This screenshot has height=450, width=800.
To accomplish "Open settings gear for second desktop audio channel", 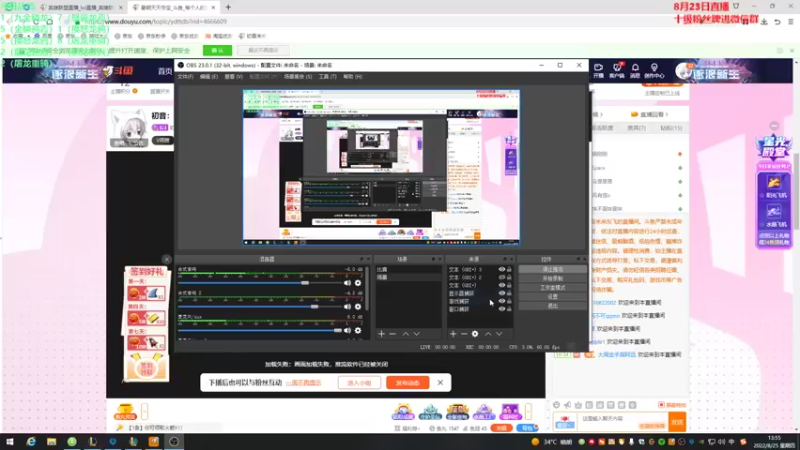I will point(358,307).
